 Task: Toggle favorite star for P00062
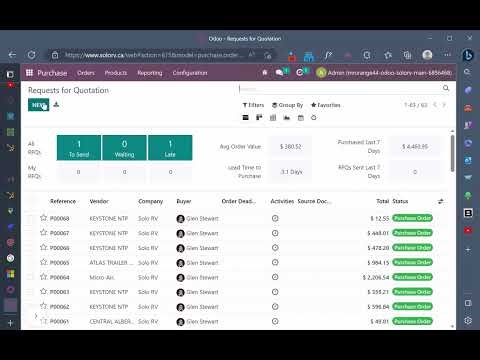(43, 306)
